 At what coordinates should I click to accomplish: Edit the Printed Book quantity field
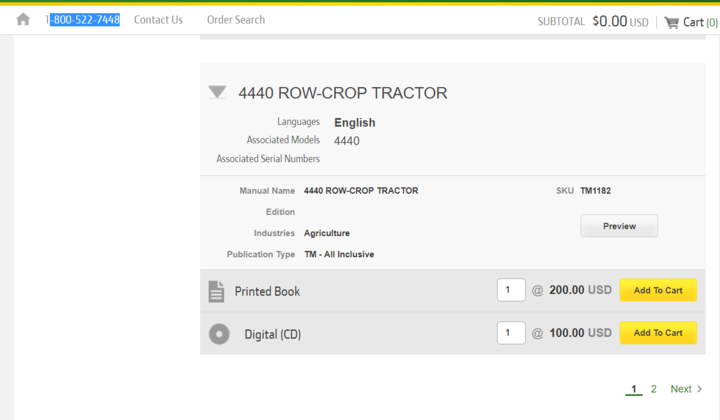pos(511,290)
